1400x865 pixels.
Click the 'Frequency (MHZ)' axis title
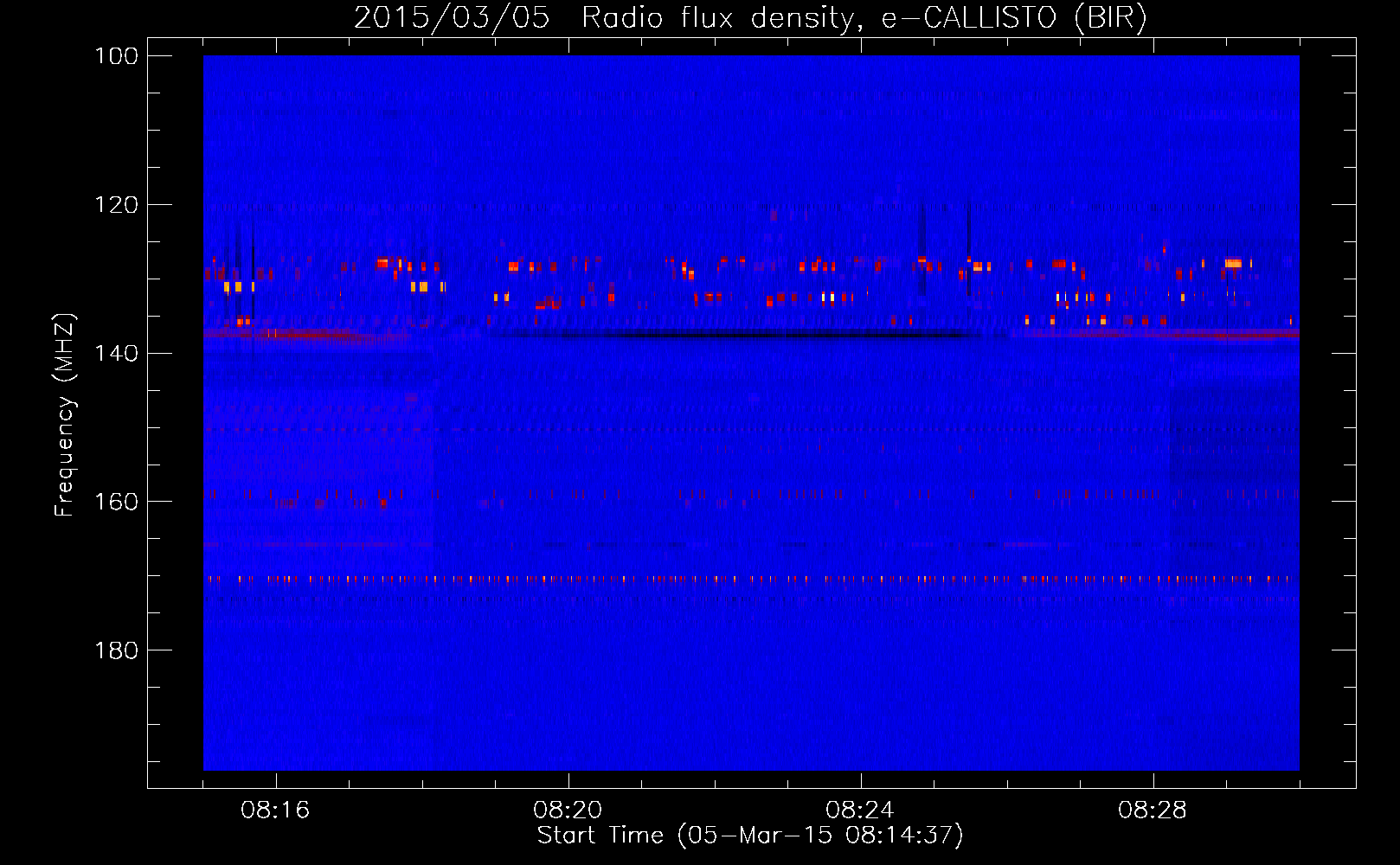(65, 414)
